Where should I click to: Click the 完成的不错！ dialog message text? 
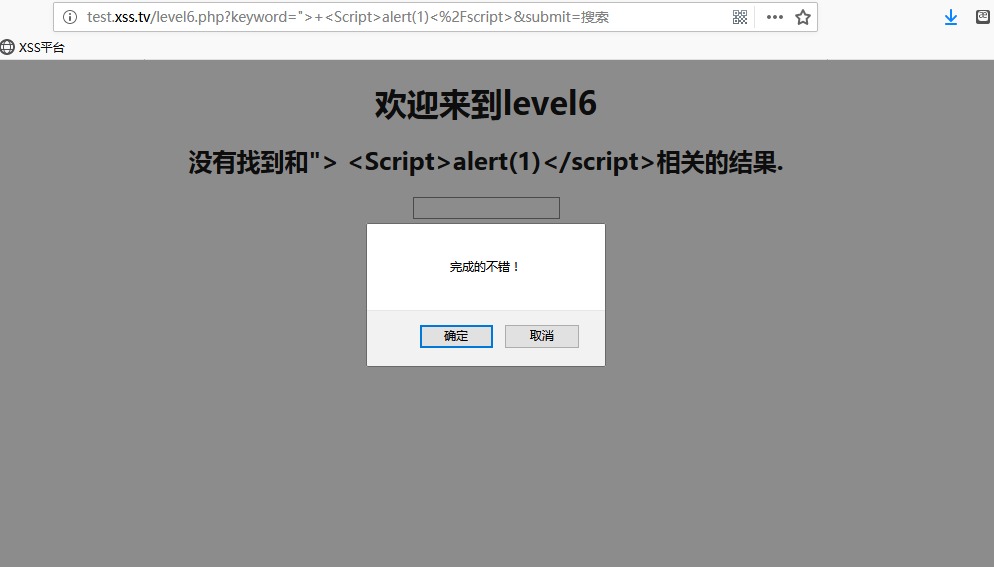pos(485,267)
